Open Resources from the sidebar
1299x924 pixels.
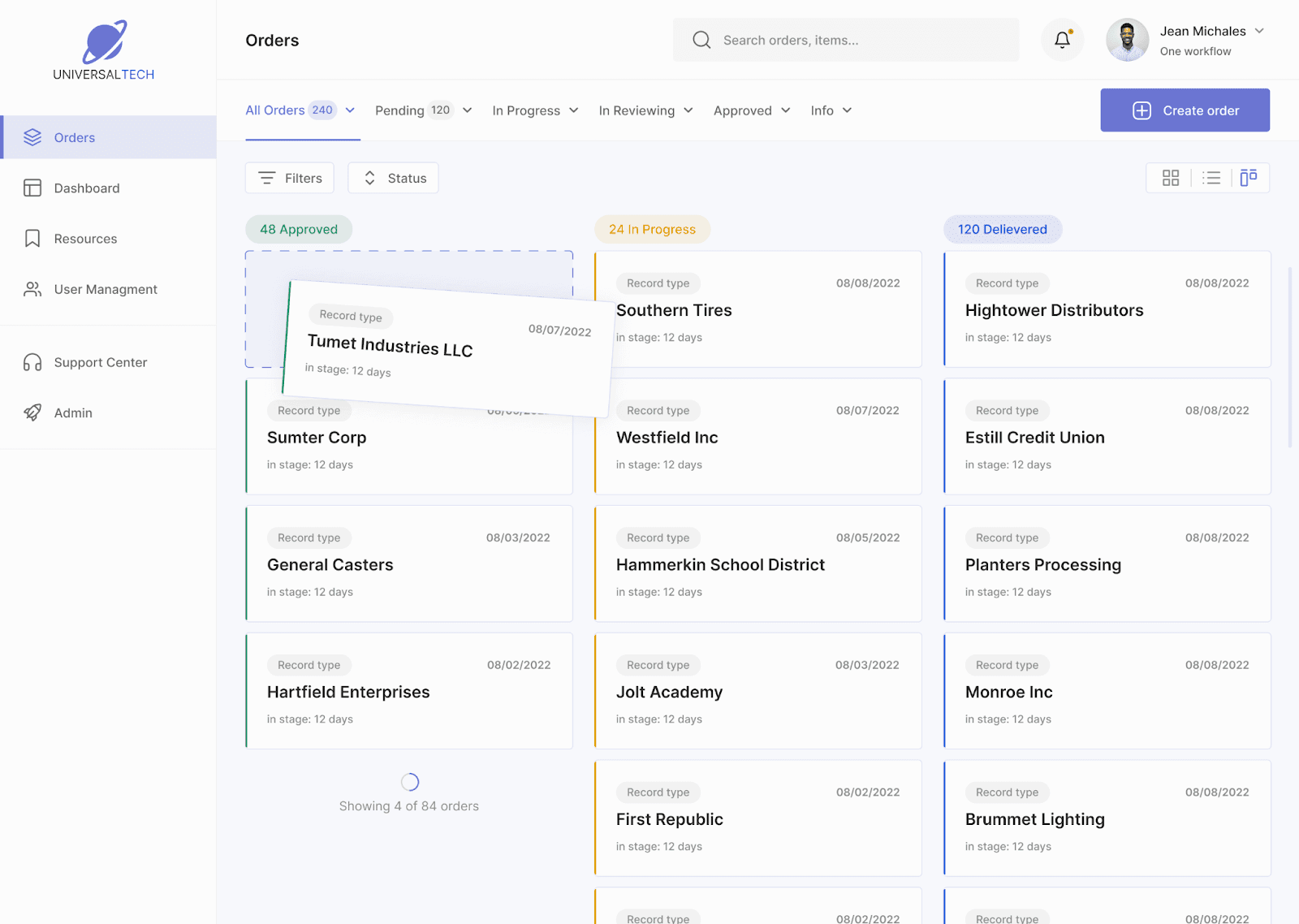click(x=108, y=239)
